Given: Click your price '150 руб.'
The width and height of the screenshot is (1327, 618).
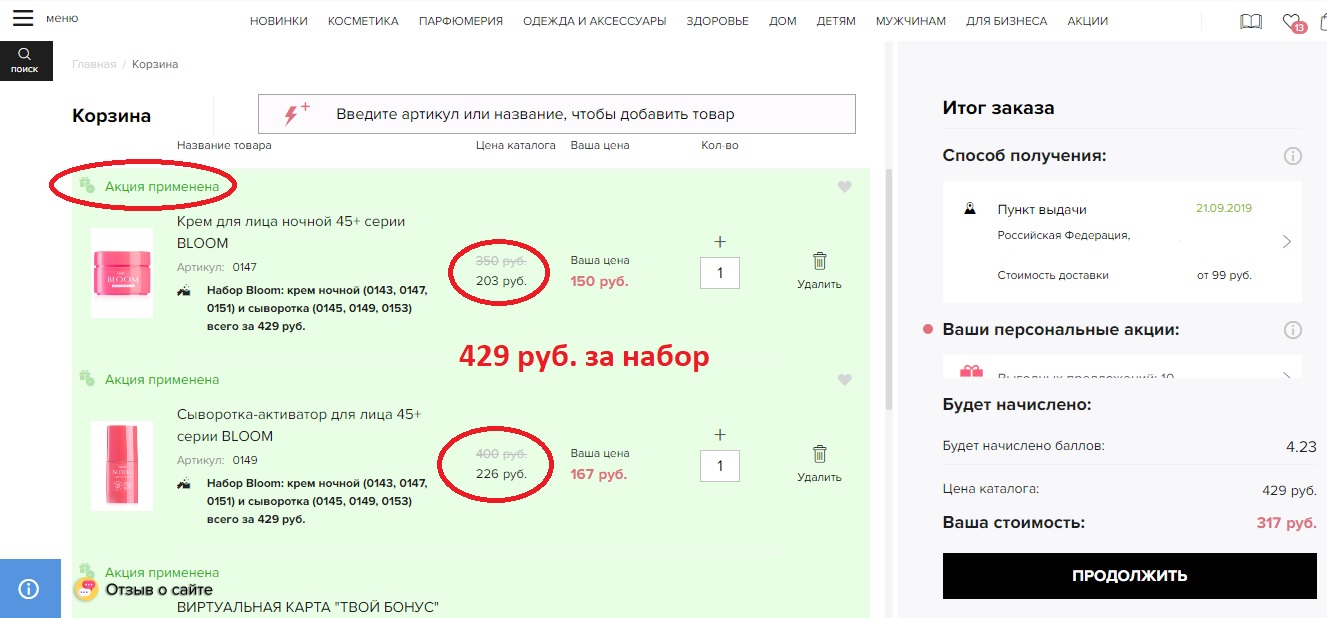Looking at the screenshot, I should [599, 281].
